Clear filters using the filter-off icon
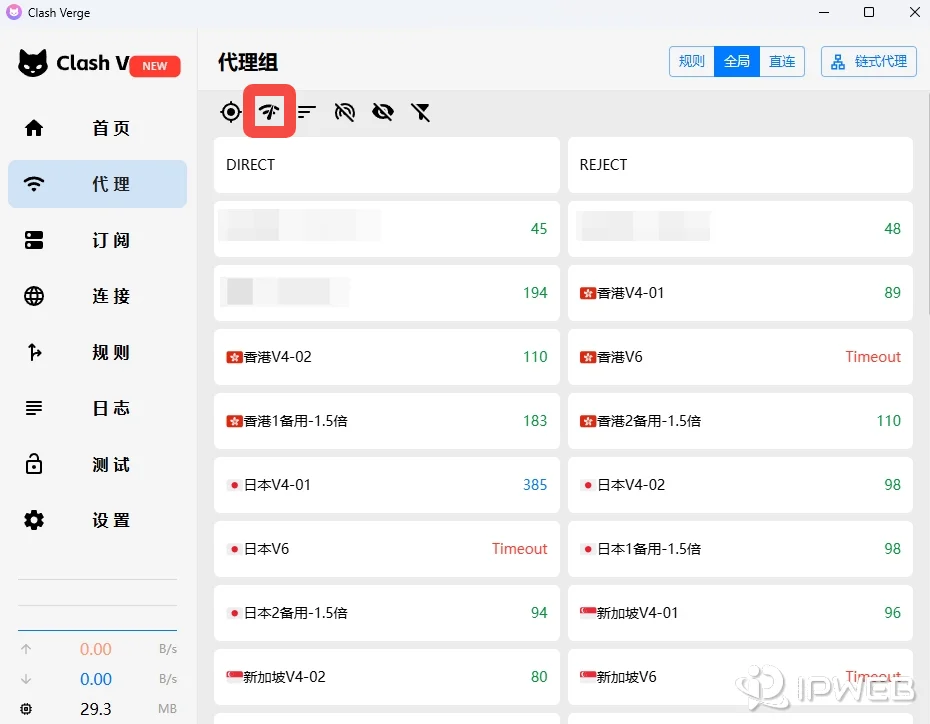The width and height of the screenshot is (930, 724). (x=420, y=112)
